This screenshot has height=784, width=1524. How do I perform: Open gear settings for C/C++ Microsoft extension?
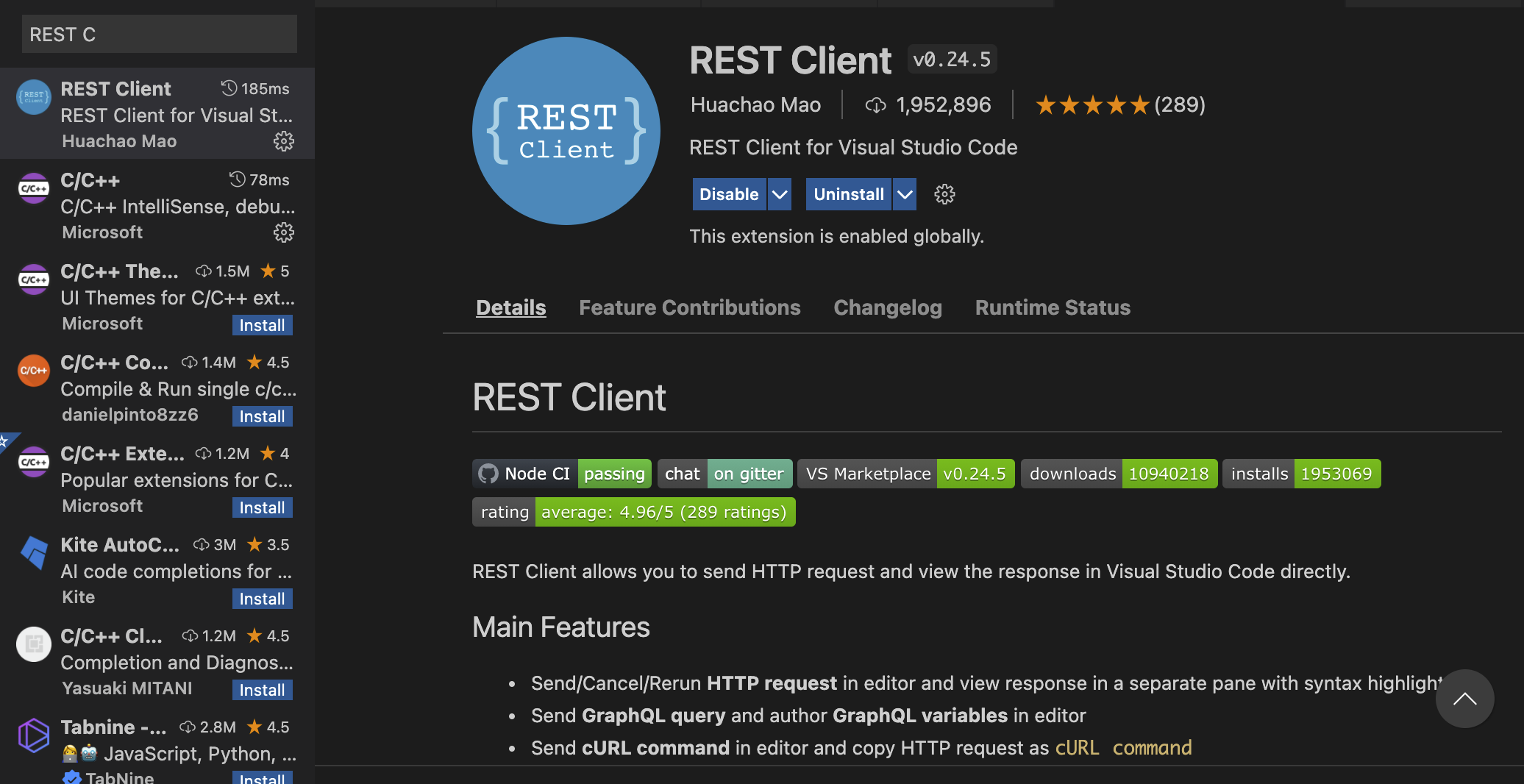tap(284, 232)
